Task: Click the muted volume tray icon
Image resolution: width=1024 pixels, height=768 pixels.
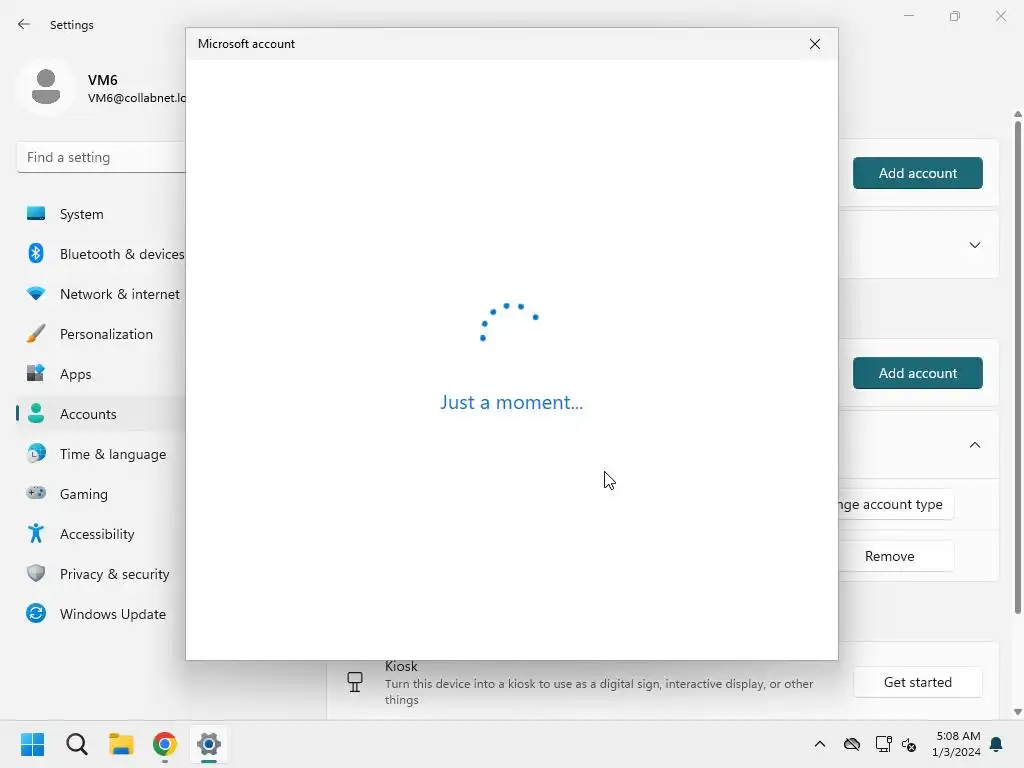Action: [908, 744]
